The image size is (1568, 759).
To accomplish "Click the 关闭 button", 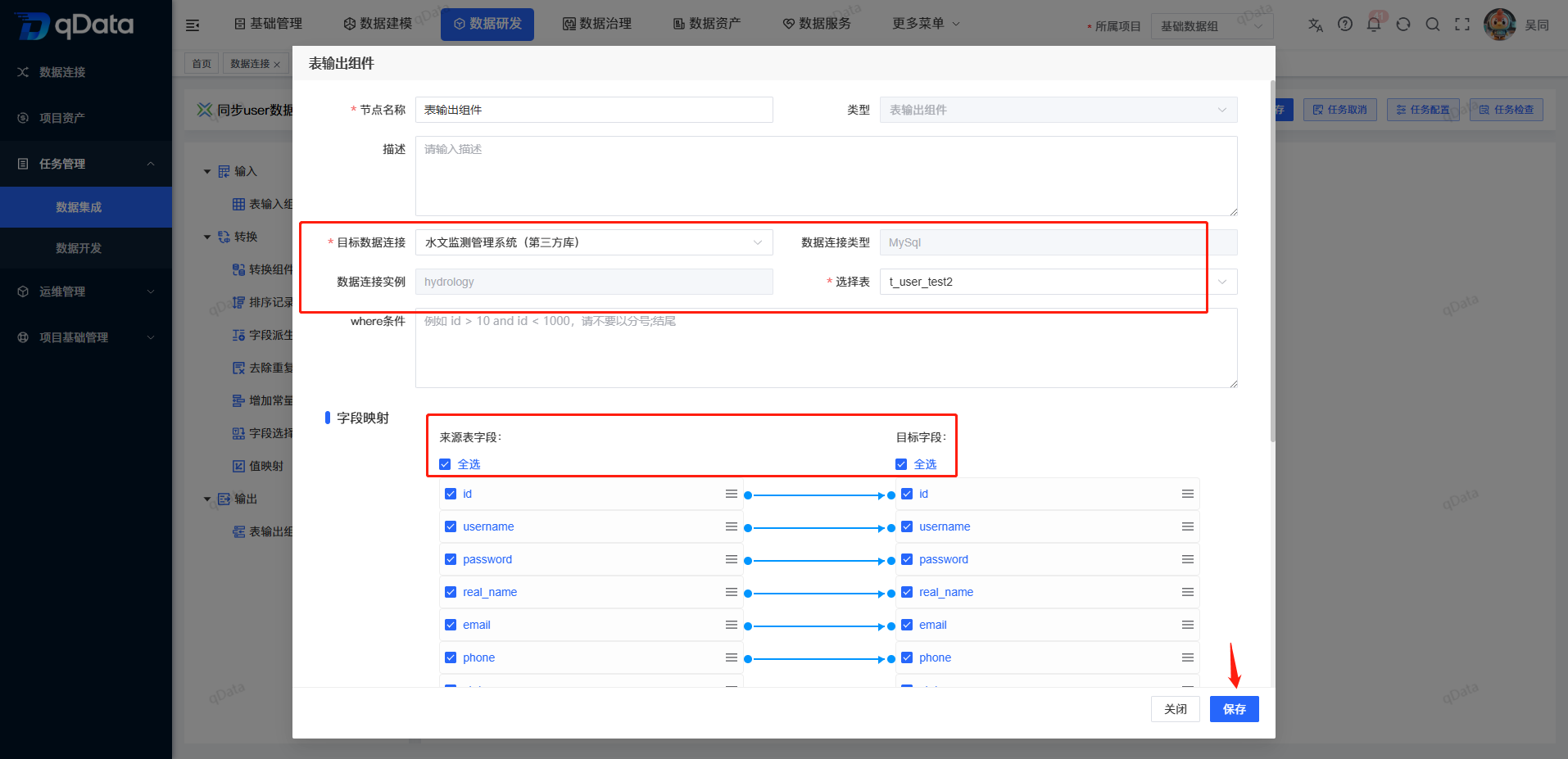I will pyautogui.click(x=1176, y=709).
